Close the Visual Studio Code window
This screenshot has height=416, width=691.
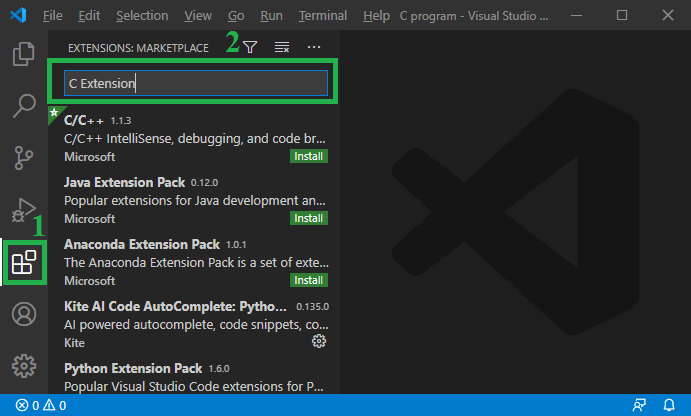[668, 15]
